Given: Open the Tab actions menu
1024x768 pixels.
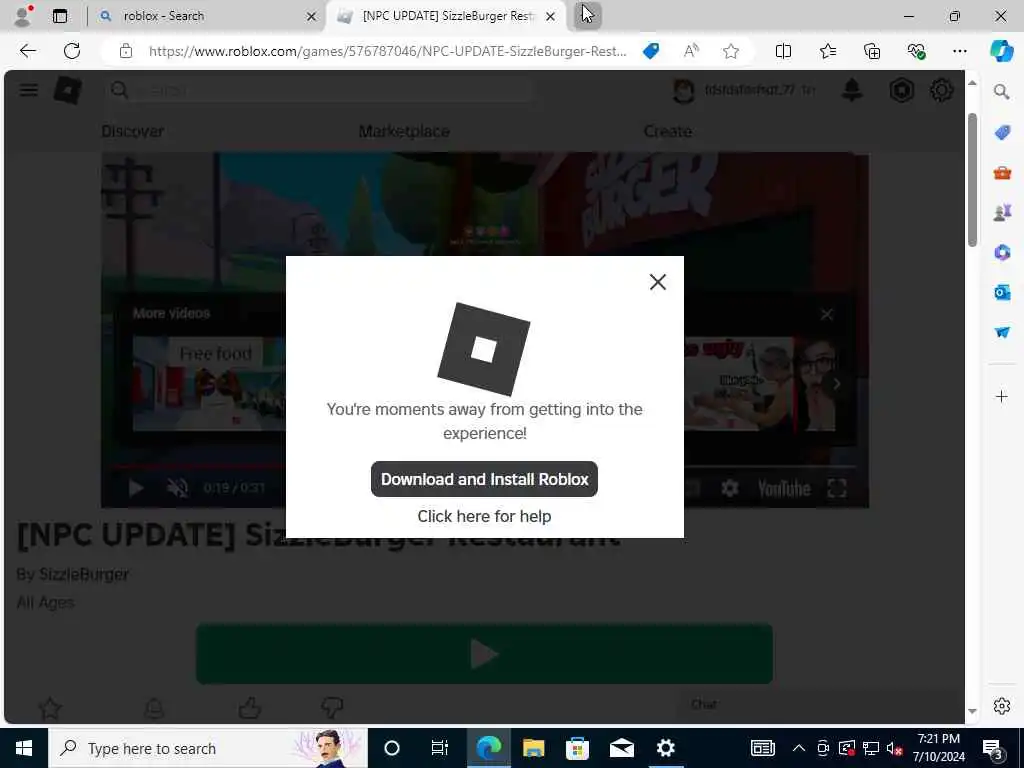Looking at the screenshot, I should [60, 16].
